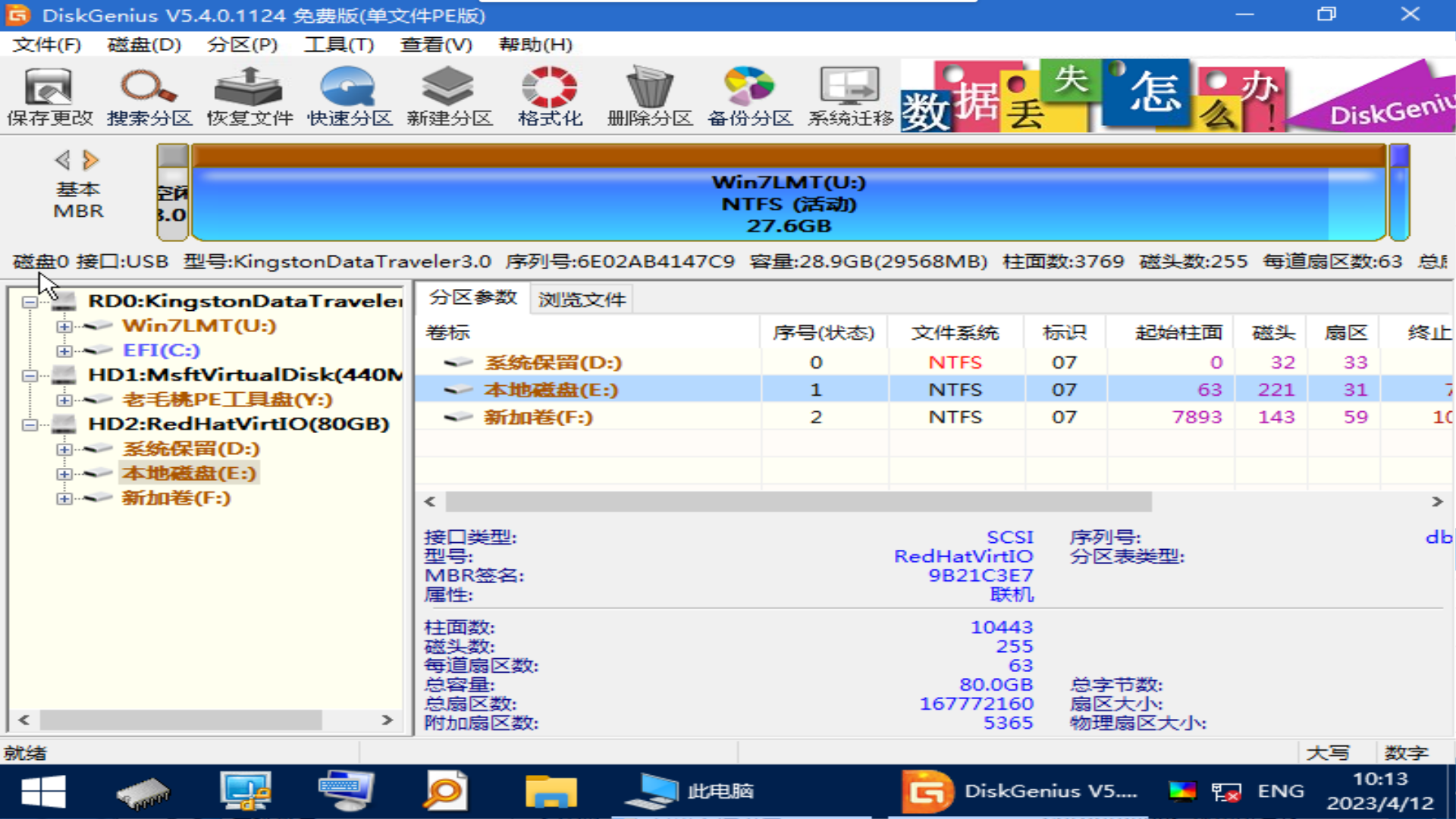Click the 标识 column header
Screen dimensions: 1456x819
pos(1065,332)
